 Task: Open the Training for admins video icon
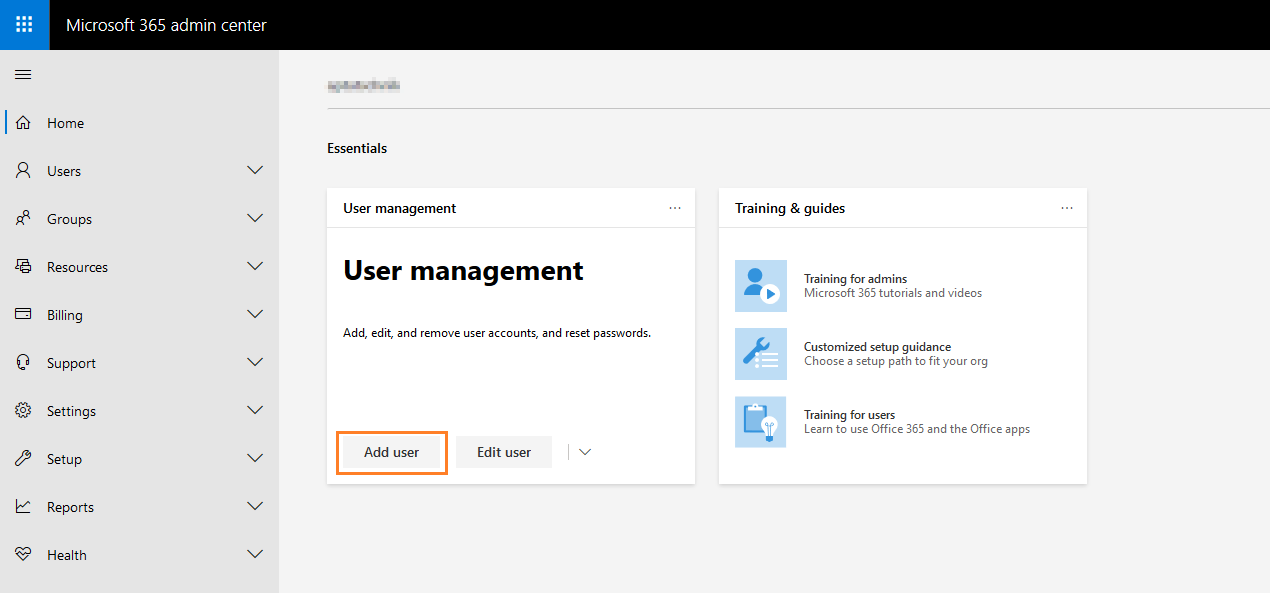[761, 286]
